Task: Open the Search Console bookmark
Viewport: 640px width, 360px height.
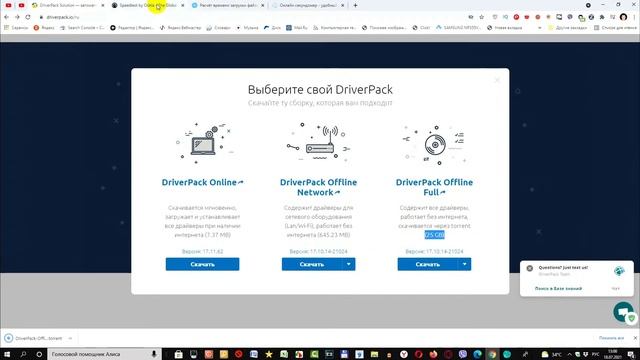Action: [x=82, y=28]
